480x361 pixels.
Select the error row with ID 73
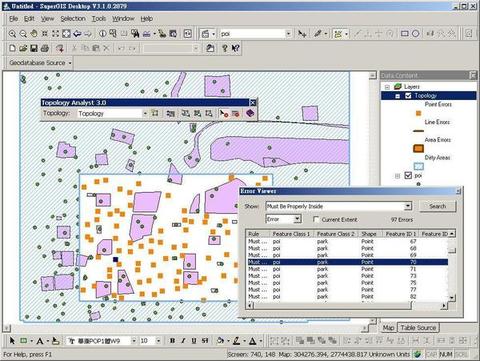point(348,276)
